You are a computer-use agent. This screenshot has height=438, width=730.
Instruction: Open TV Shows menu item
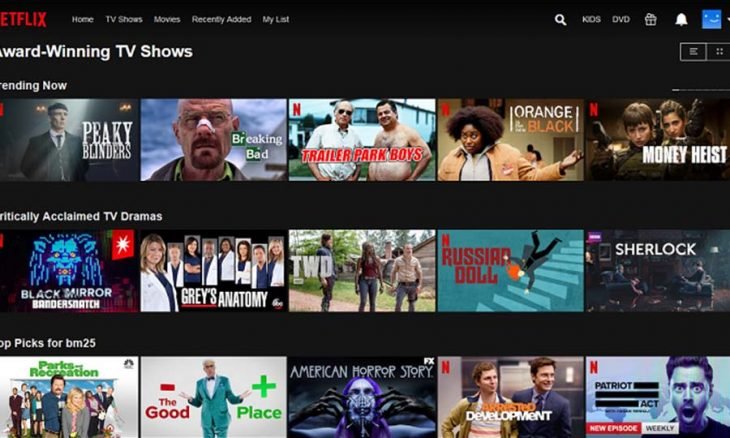tap(124, 19)
